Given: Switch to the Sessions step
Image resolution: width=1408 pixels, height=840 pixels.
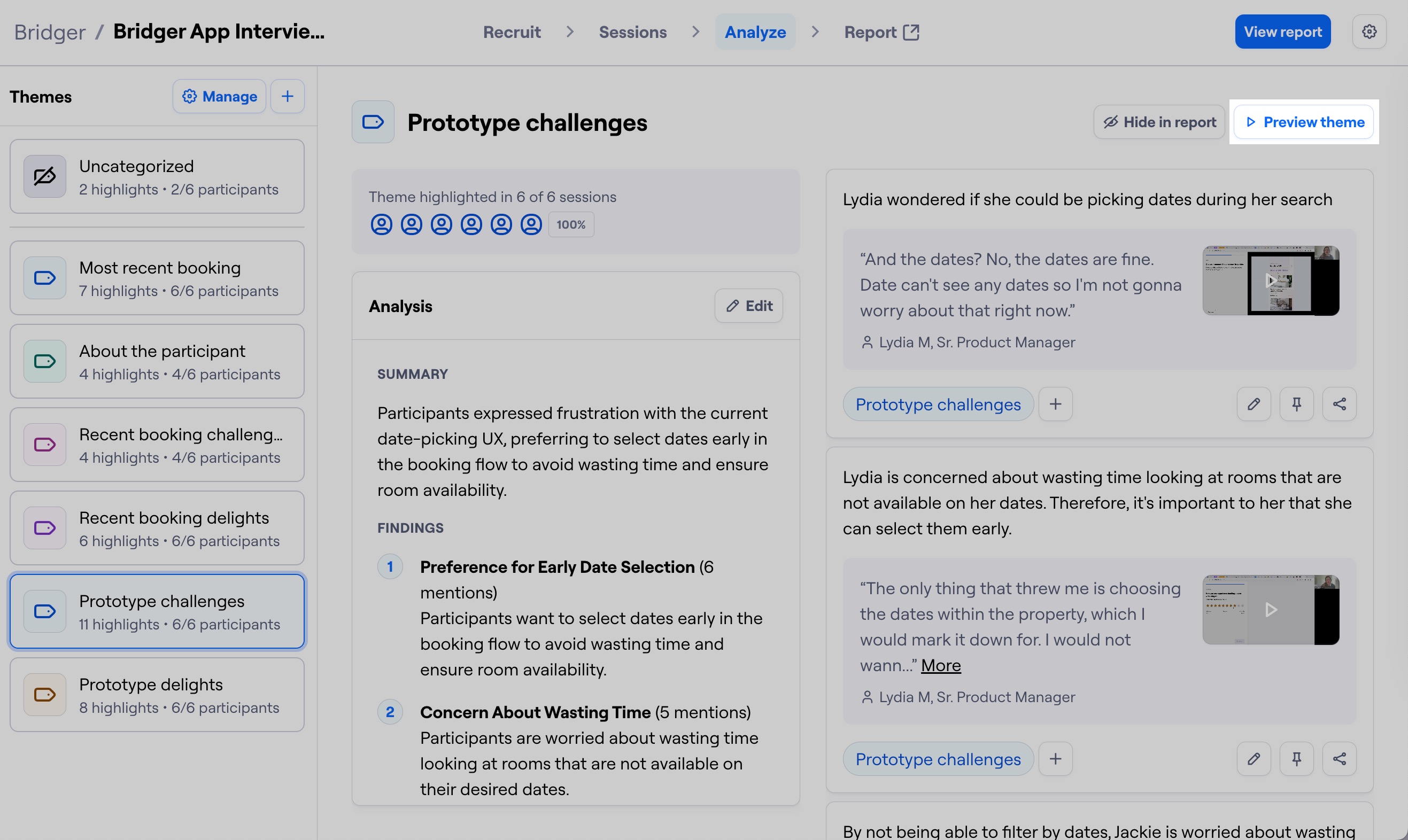Looking at the screenshot, I should [632, 32].
